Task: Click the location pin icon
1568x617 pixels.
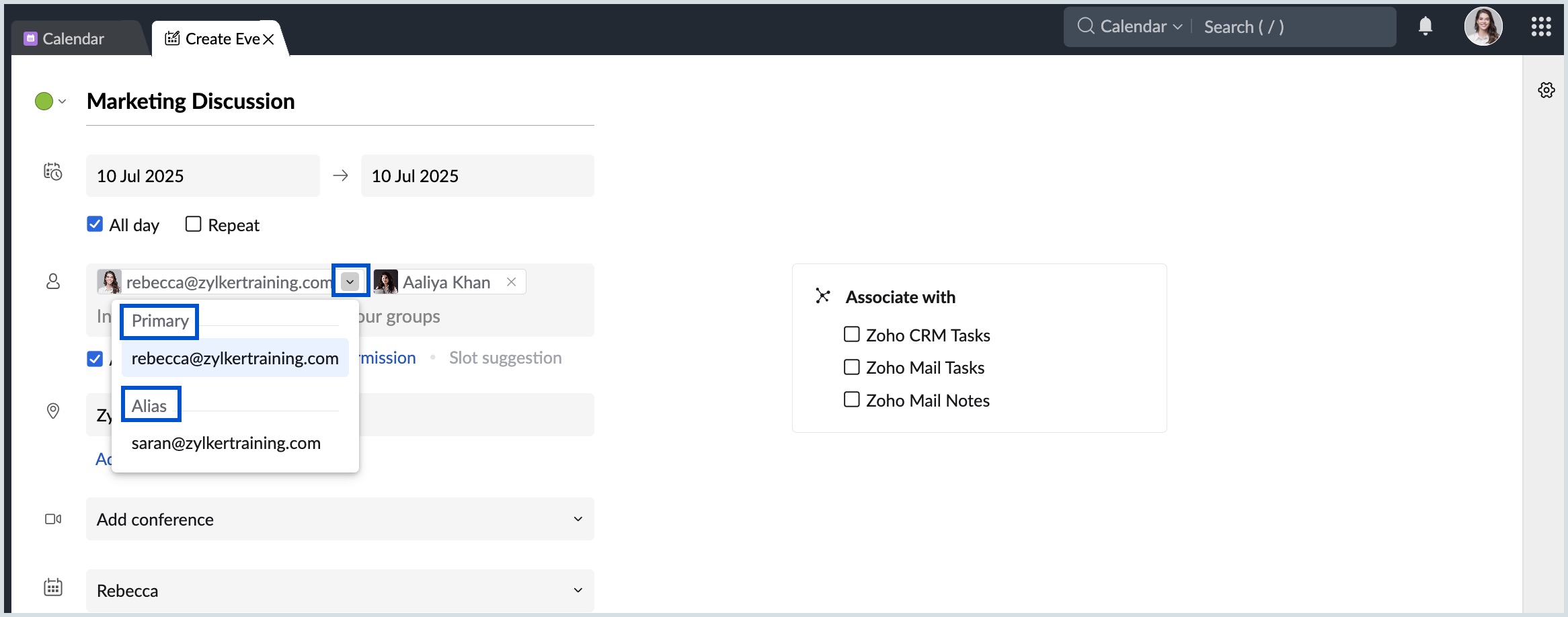Action: [x=53, y=411]
